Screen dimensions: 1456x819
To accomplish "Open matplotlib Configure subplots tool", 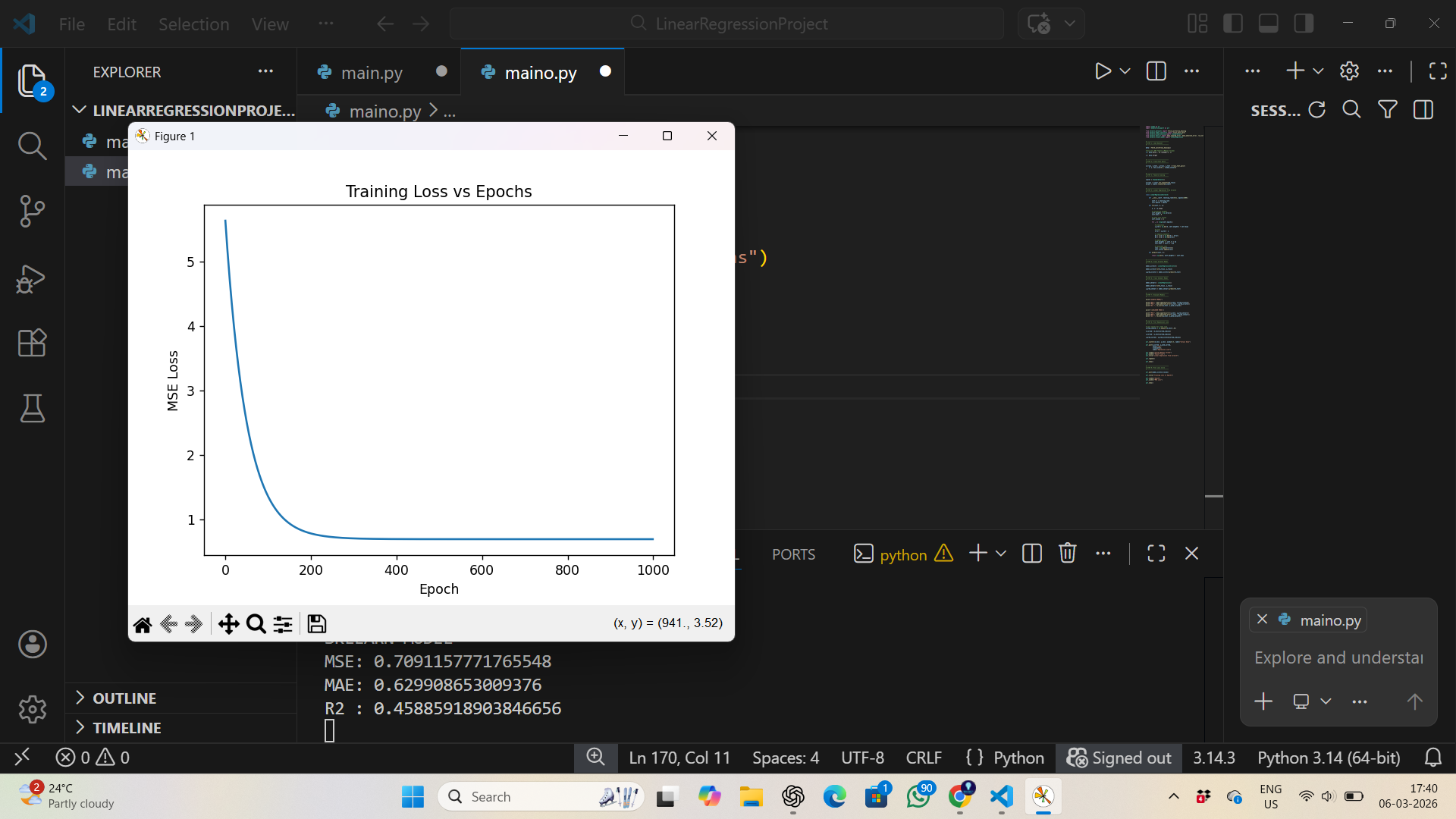I will pos(283,624).
